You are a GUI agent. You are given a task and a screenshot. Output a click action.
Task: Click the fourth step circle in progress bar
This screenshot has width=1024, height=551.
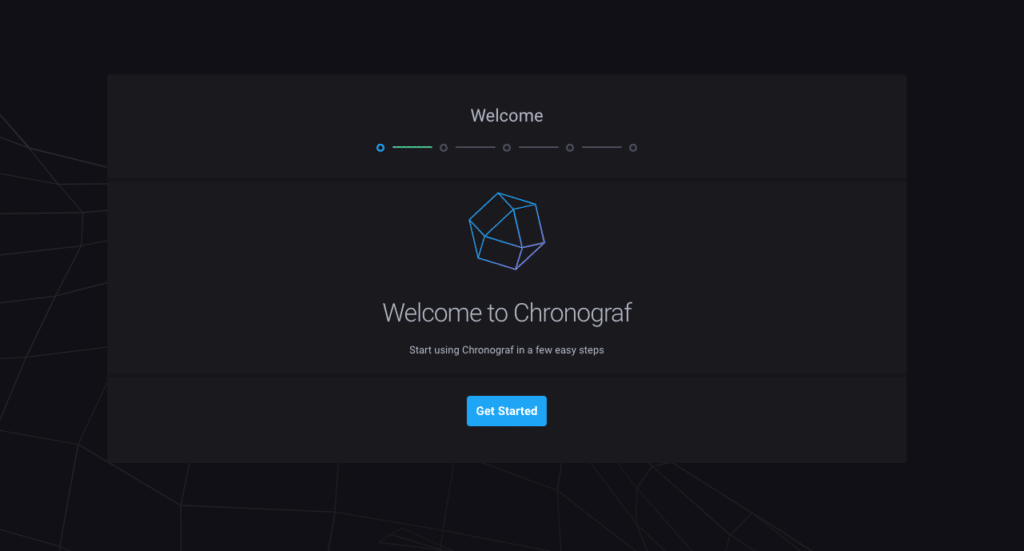(x=570, y=148)
